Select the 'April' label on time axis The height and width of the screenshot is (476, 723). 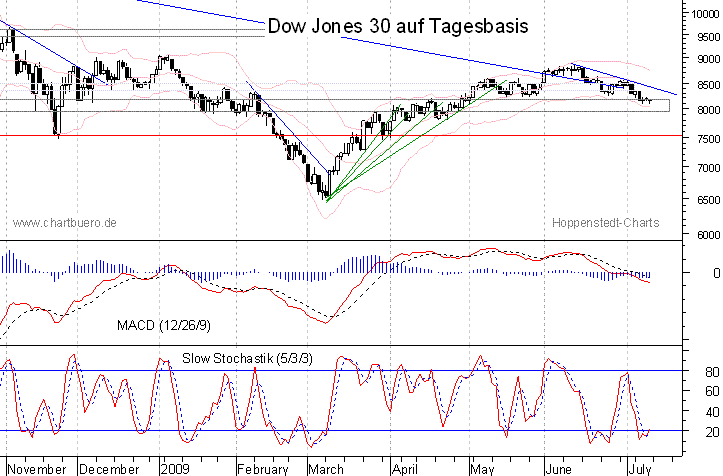(404, 470)
